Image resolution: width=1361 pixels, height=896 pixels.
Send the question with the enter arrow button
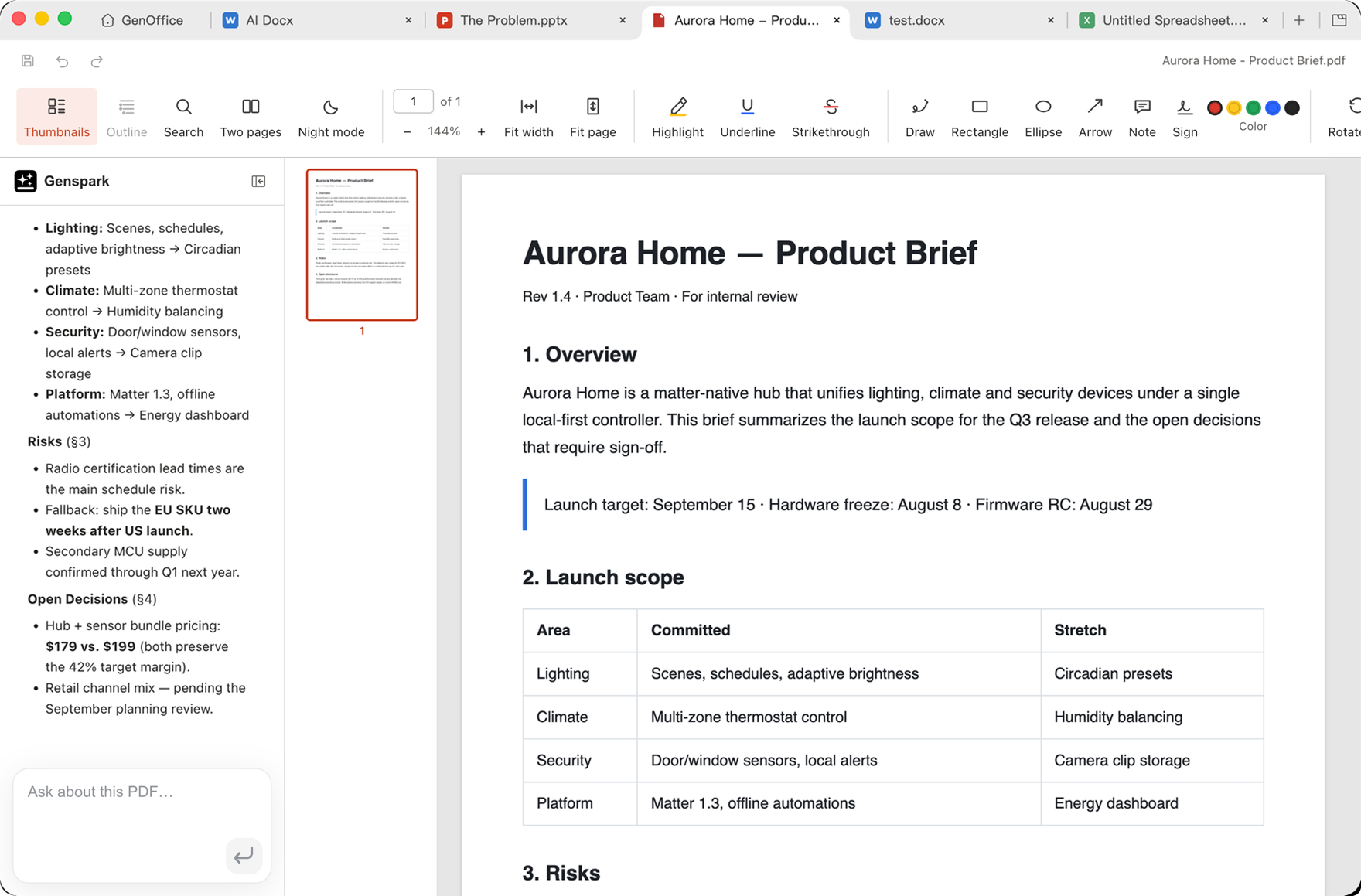coord(244,856)
